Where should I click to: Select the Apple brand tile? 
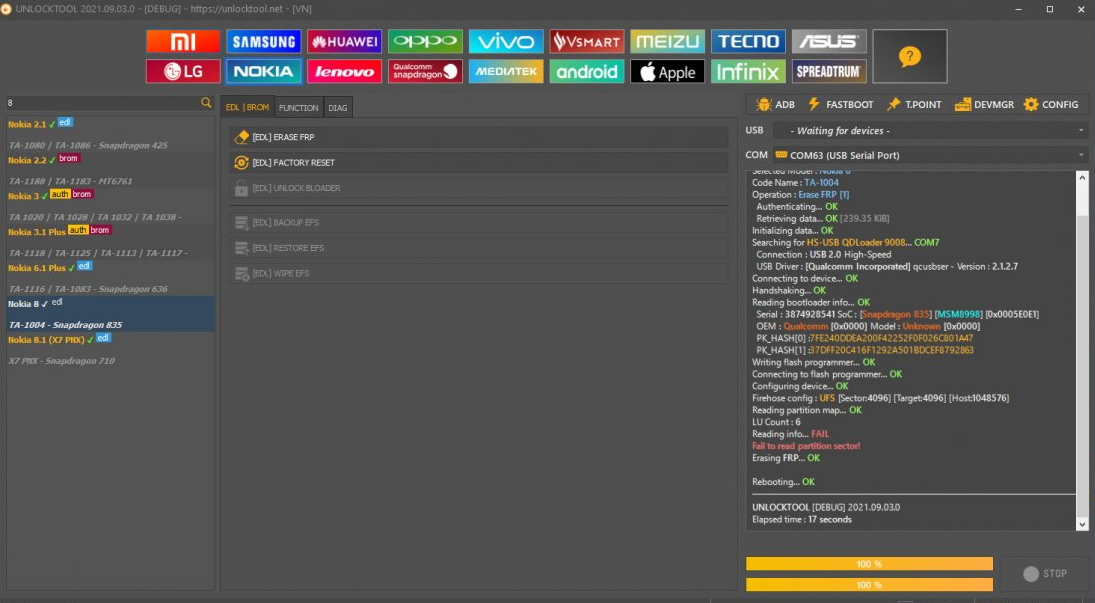[x=668, y=71]
